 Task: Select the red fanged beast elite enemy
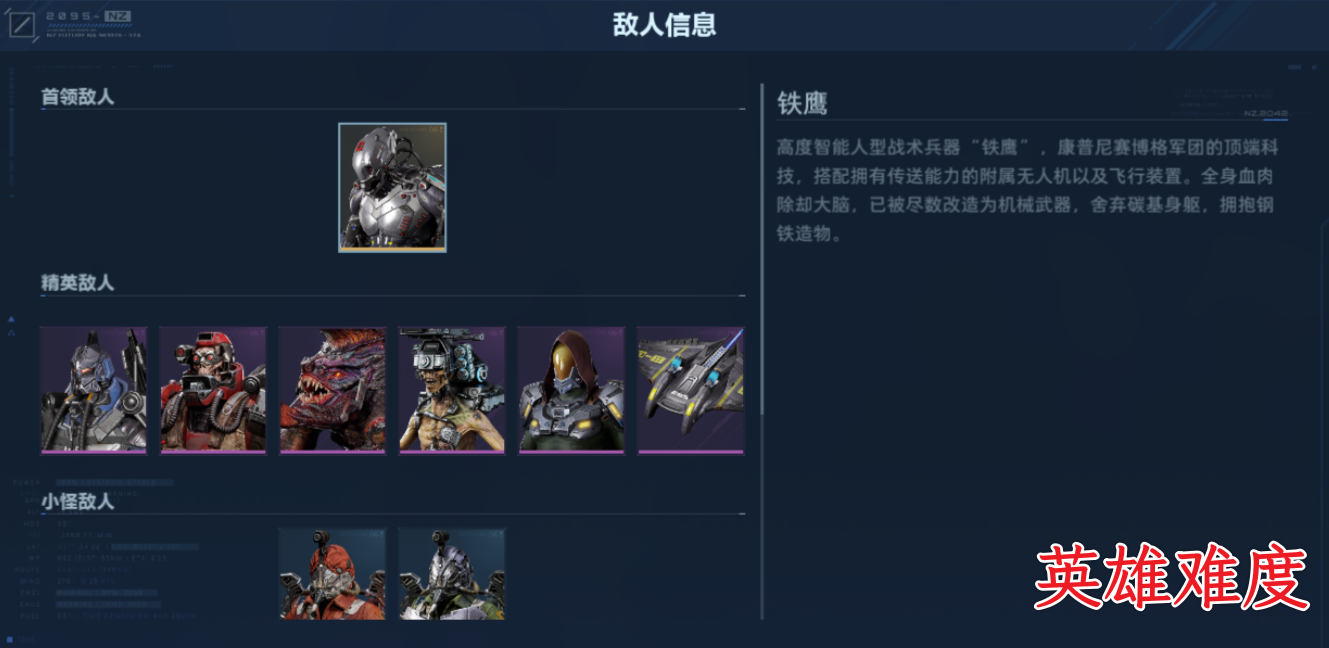tap(332, 390)
